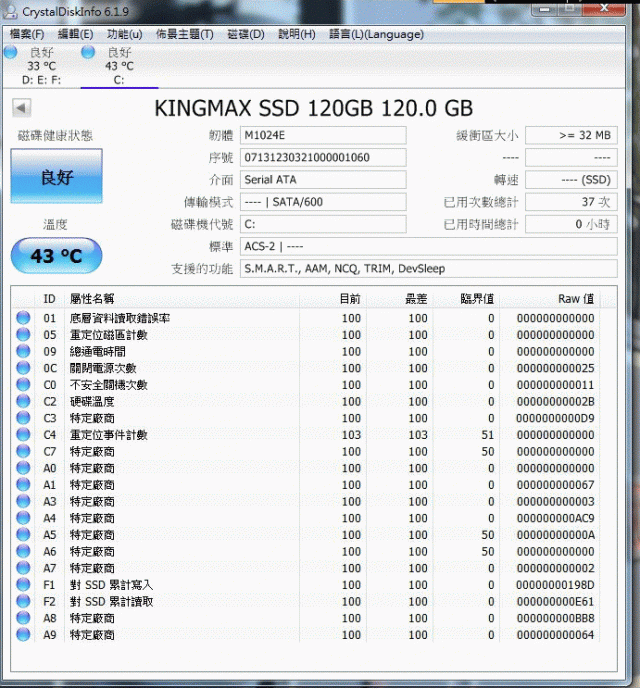Viewport: 640px width, 689px height.
Task: Click the 37 次 power on count field
Action: (x=571, y=202)
